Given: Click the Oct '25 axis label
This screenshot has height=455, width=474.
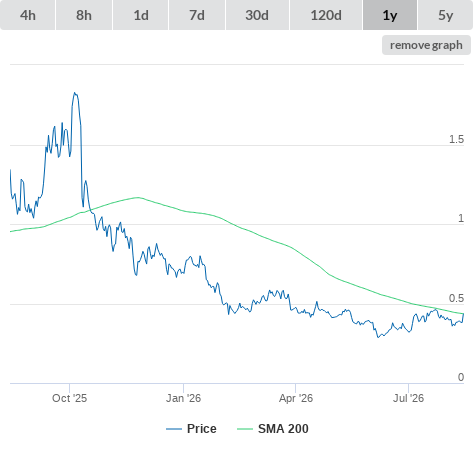Looking at the screenshot, I should click(69, 398).
